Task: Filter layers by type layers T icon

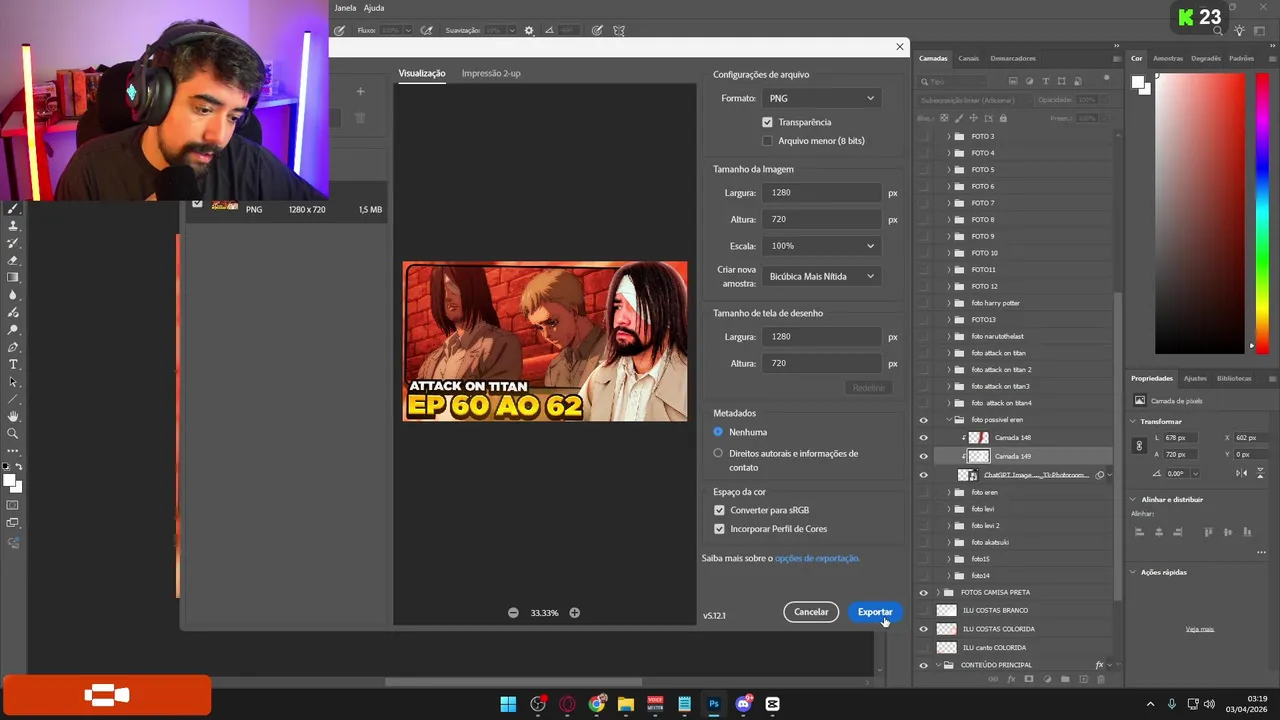Action: [x=1046, y=81]
